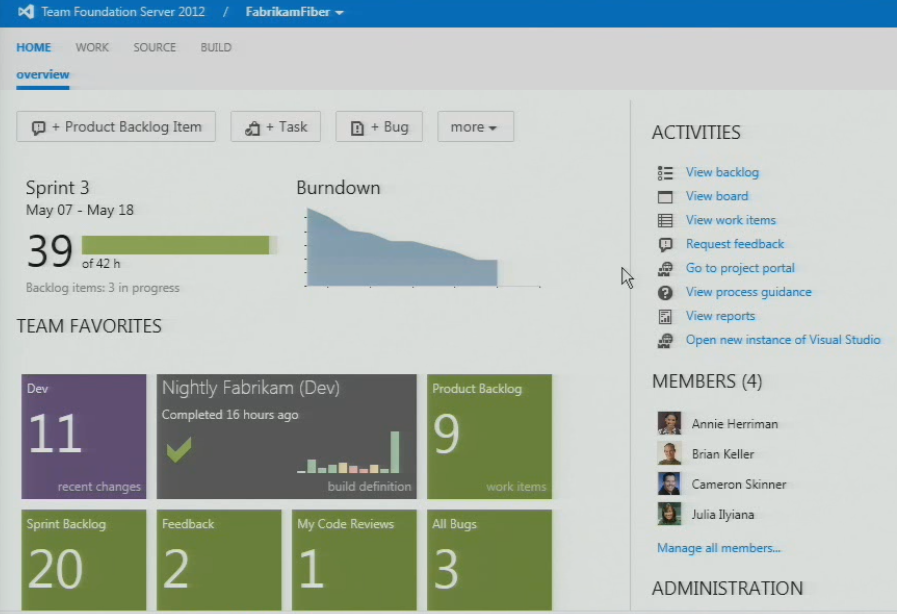Open the Dev recent changes tile
The width and height of the screenshot is (897, 614).
click(84, 437)
